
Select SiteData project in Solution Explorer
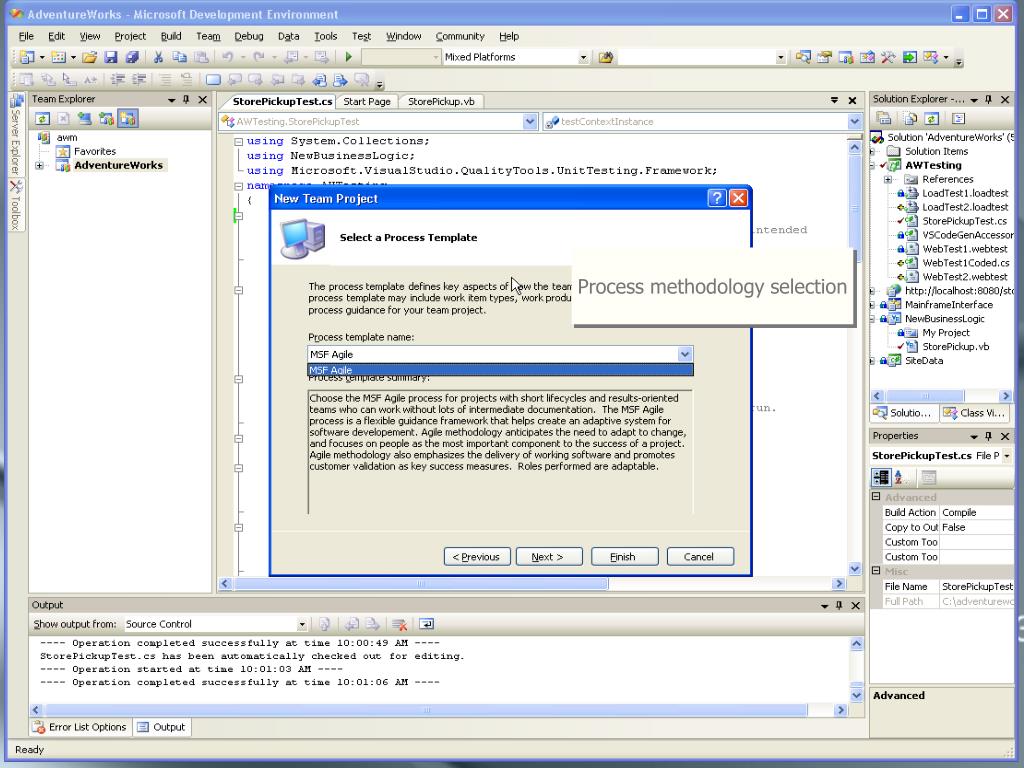coord(923,360)
